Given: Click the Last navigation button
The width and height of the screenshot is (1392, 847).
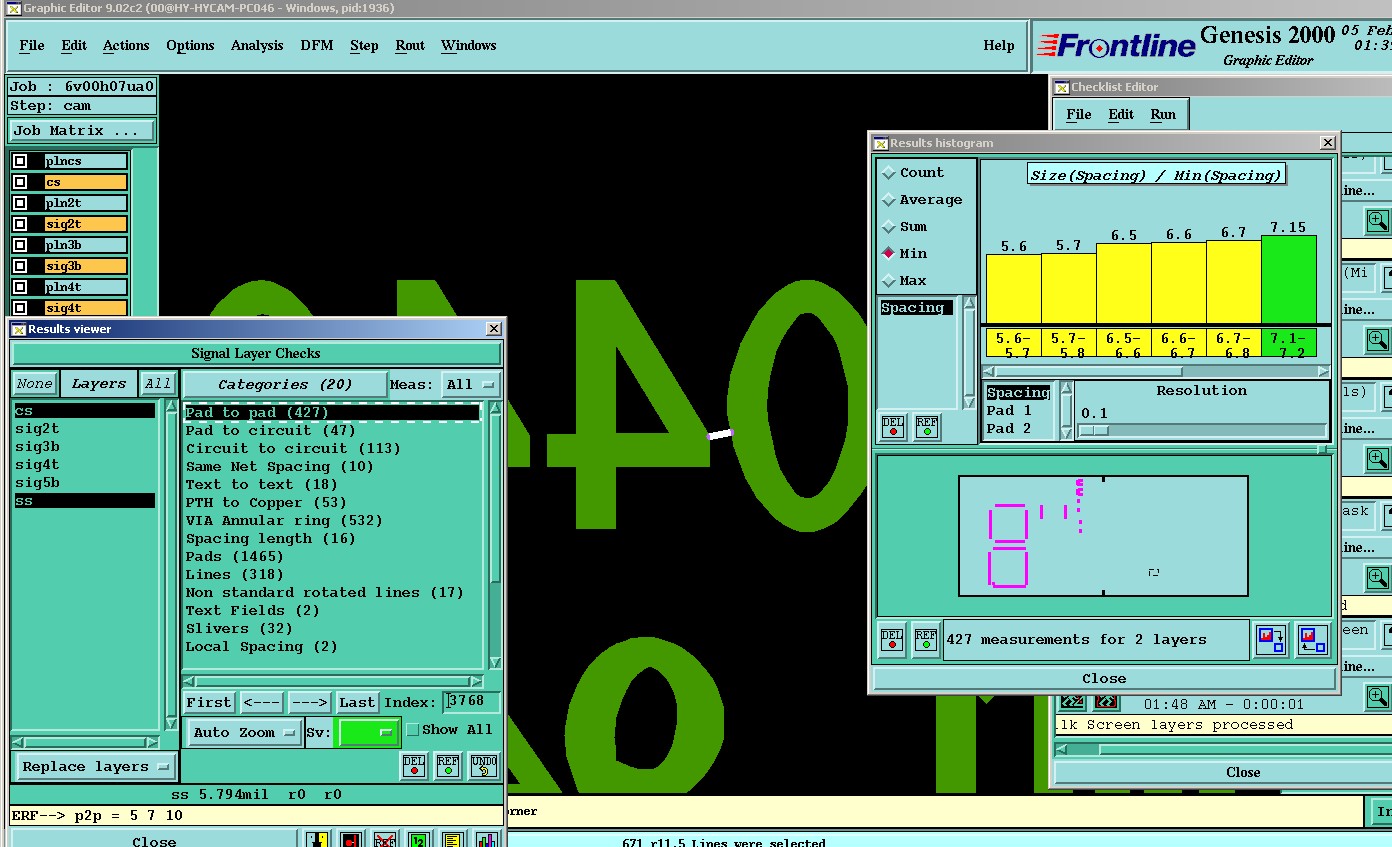Looking at the screenshot, I should point(357,703).
